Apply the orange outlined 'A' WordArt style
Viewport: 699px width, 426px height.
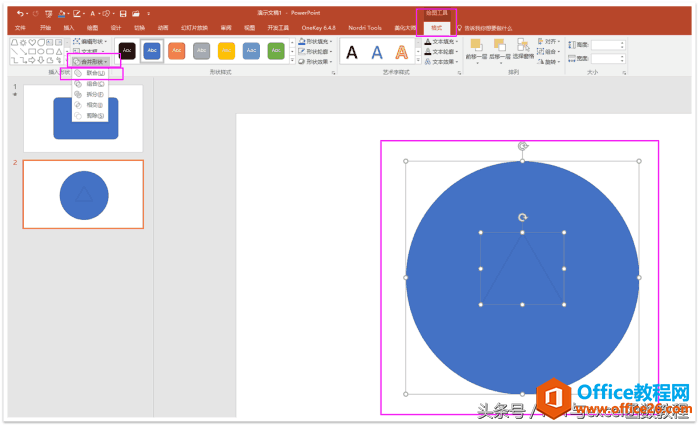coord(402,51)
